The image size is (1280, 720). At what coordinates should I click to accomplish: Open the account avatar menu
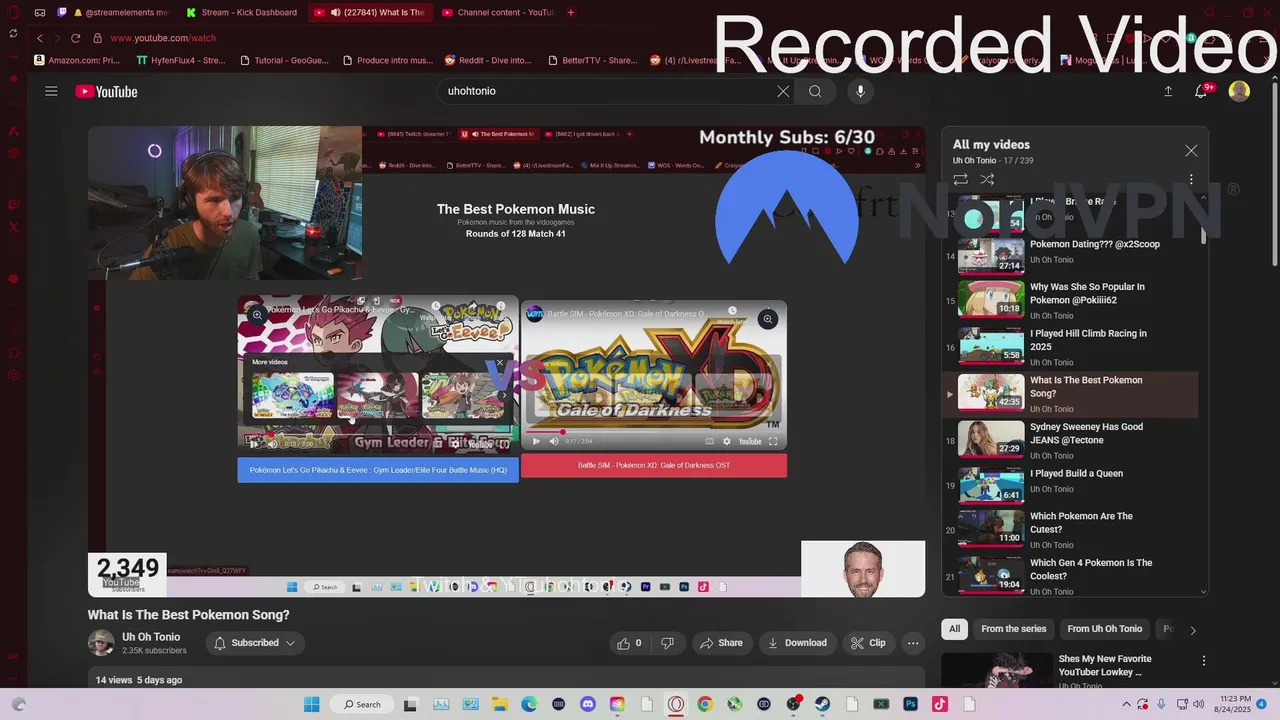1239,91
